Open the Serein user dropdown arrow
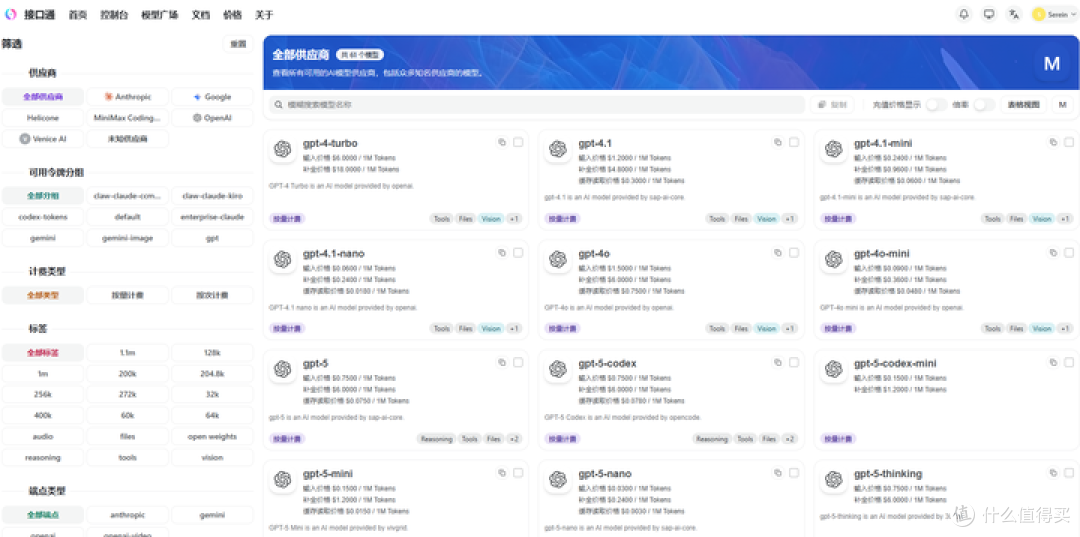This screenshot has height=537, width=1080. point(1073,14)
